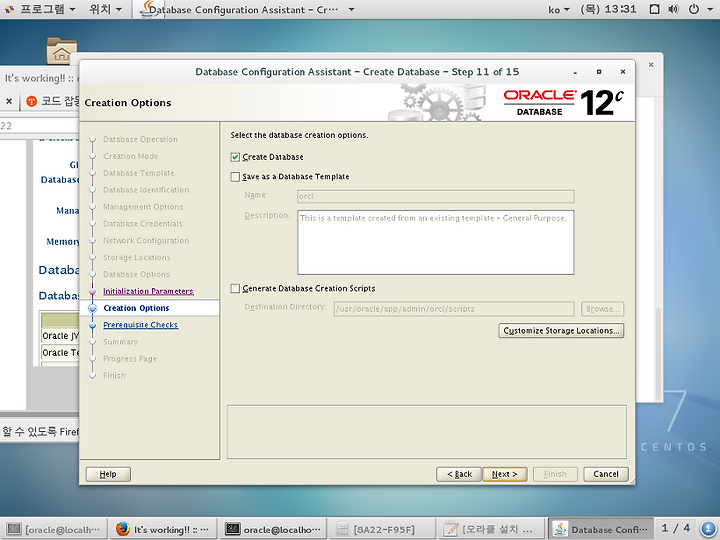The height and width of the screenshot is (540, 720).
Task: Click Management Options step label
Action: pyautogui.click(x=143, y=207)
